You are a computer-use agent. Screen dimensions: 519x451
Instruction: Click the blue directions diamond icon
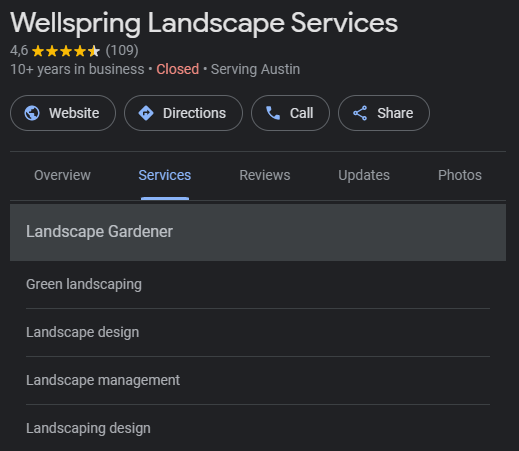(146, 113)
